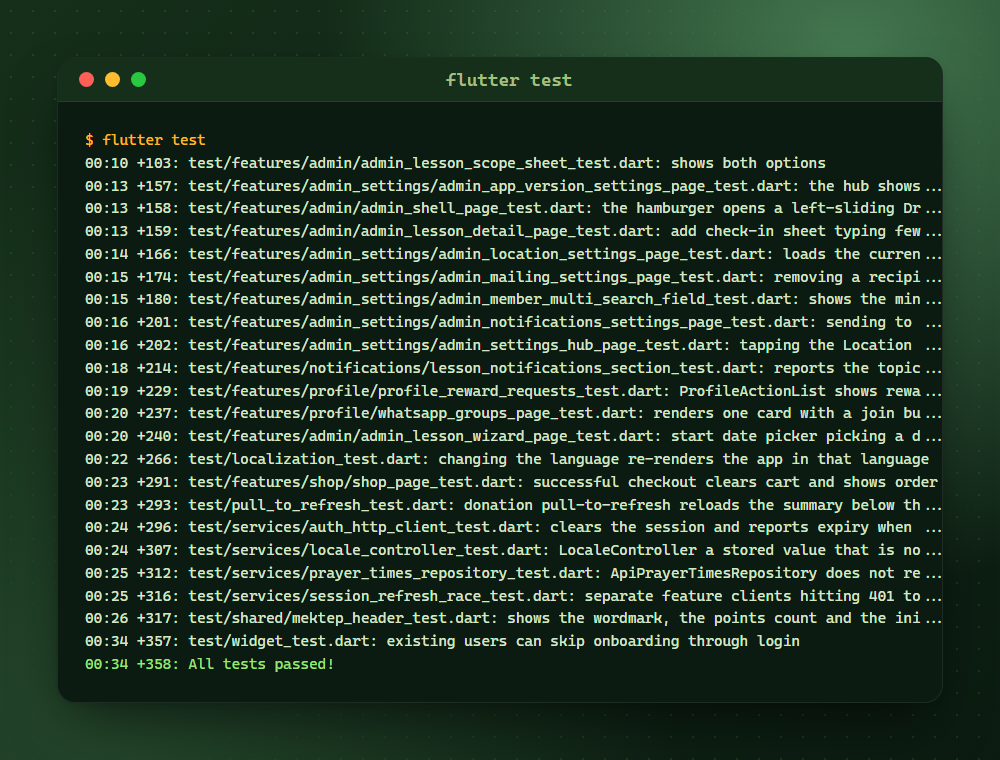Image resolution: width=1000 pixels, height=760 pixels.
Task: Select the auth_http_client_test.dart line
Action: (x=513, y=528)
